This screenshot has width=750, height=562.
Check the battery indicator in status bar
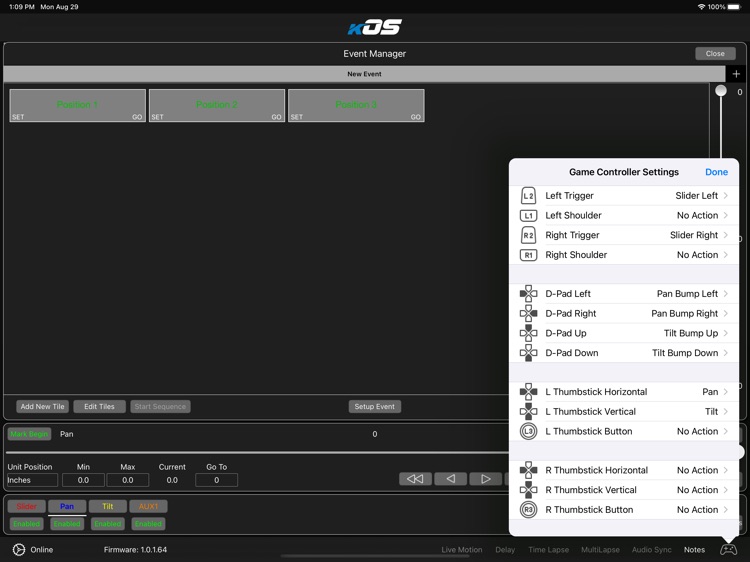[x=734, y=7]
